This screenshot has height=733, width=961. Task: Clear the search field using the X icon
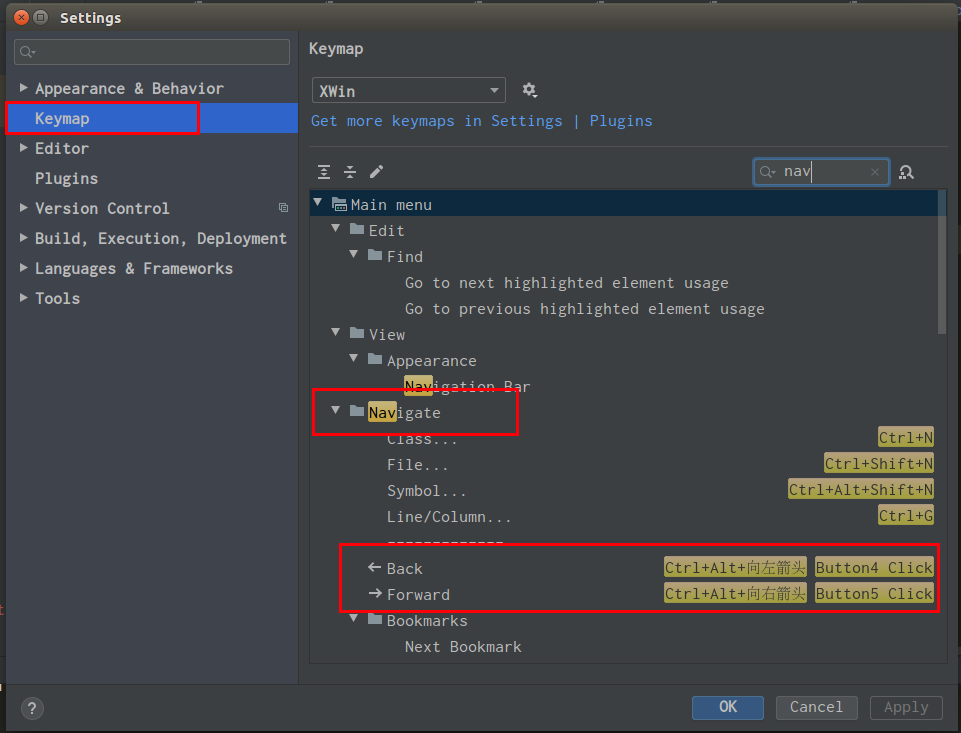(875, 172)
